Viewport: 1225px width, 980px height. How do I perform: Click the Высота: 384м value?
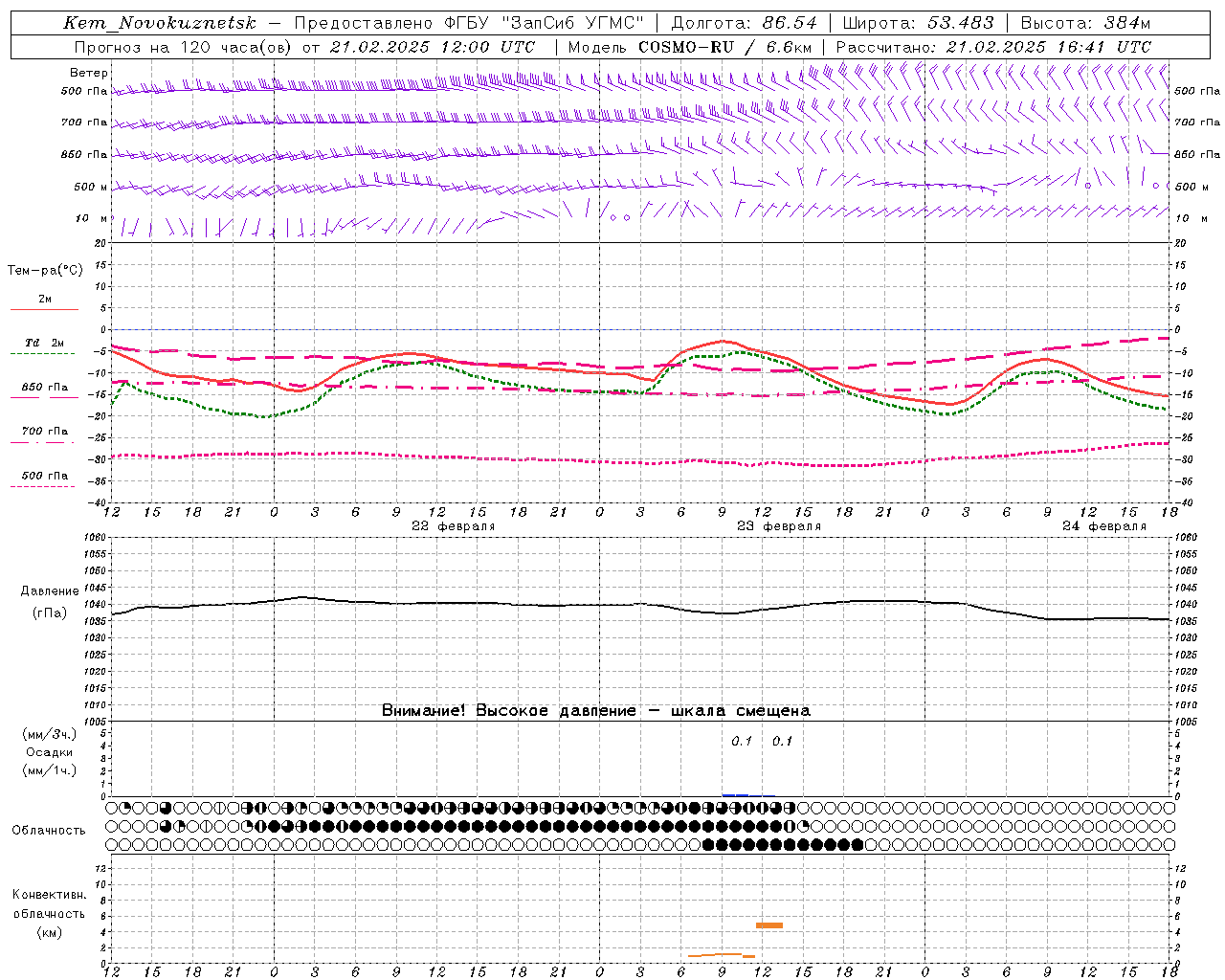pos(1085,23)
